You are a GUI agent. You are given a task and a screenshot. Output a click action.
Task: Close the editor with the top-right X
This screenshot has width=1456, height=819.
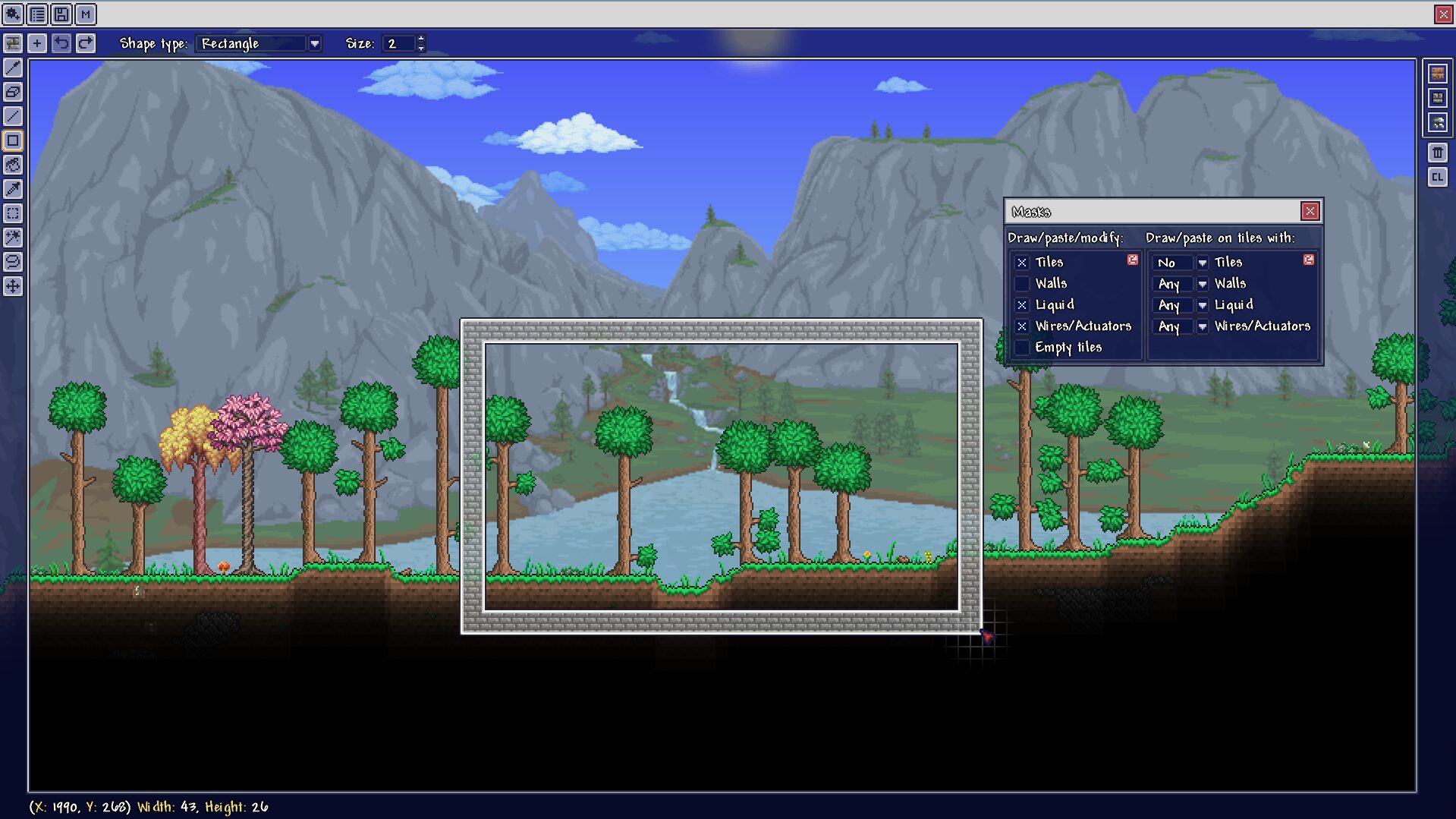coord(1443,14)
